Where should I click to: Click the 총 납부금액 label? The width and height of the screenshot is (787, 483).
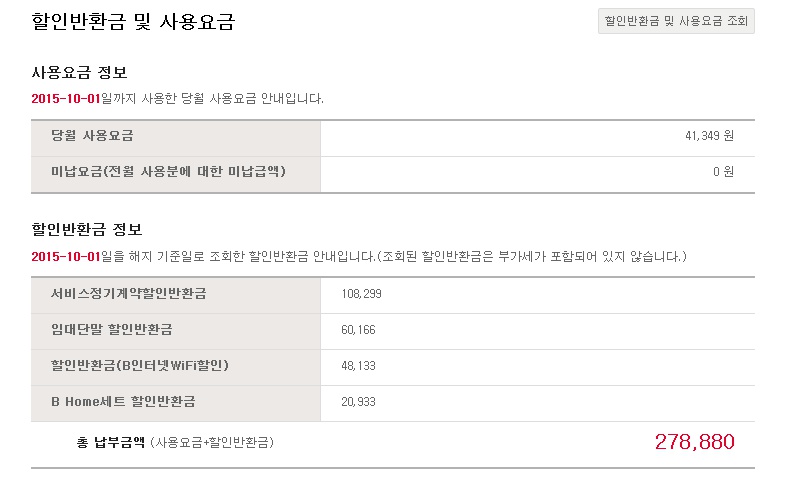click(110, 442)
